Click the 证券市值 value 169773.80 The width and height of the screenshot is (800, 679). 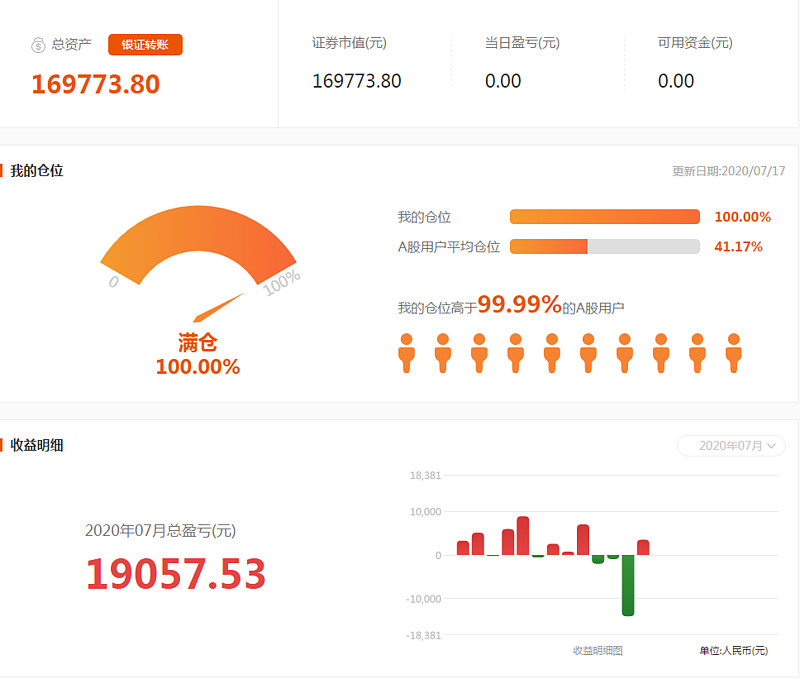pyautogui.click(x=357, y=81)
